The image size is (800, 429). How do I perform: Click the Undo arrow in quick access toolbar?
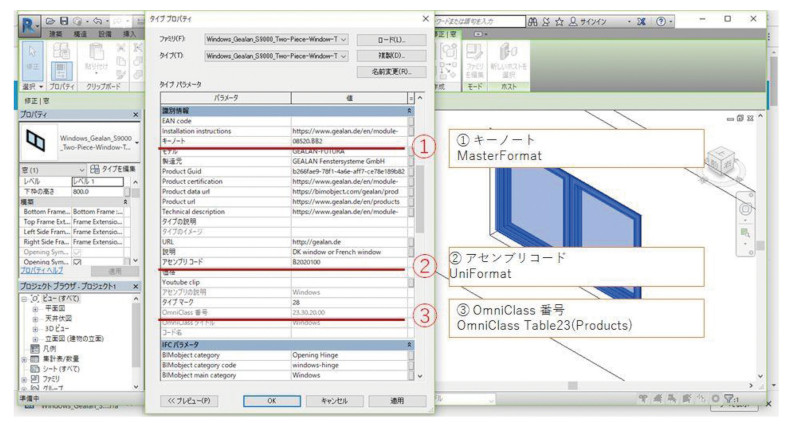pyautogui.click(x=97, y=21)
